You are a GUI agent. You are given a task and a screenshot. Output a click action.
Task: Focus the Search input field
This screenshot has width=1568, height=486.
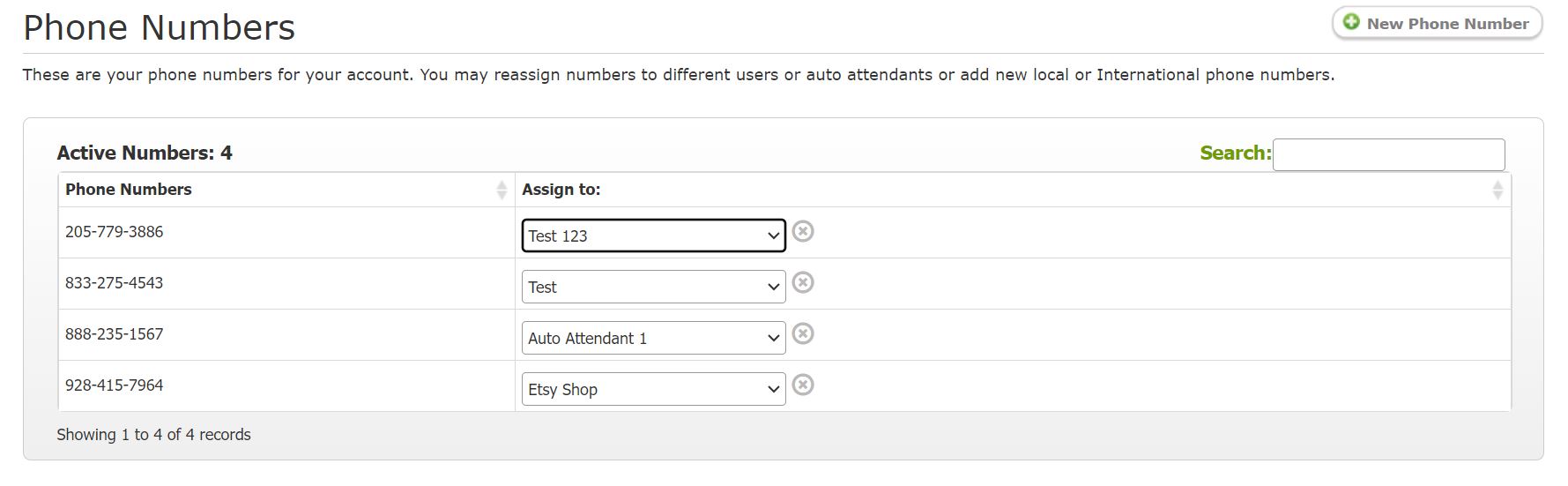[x=1388, y=154]
